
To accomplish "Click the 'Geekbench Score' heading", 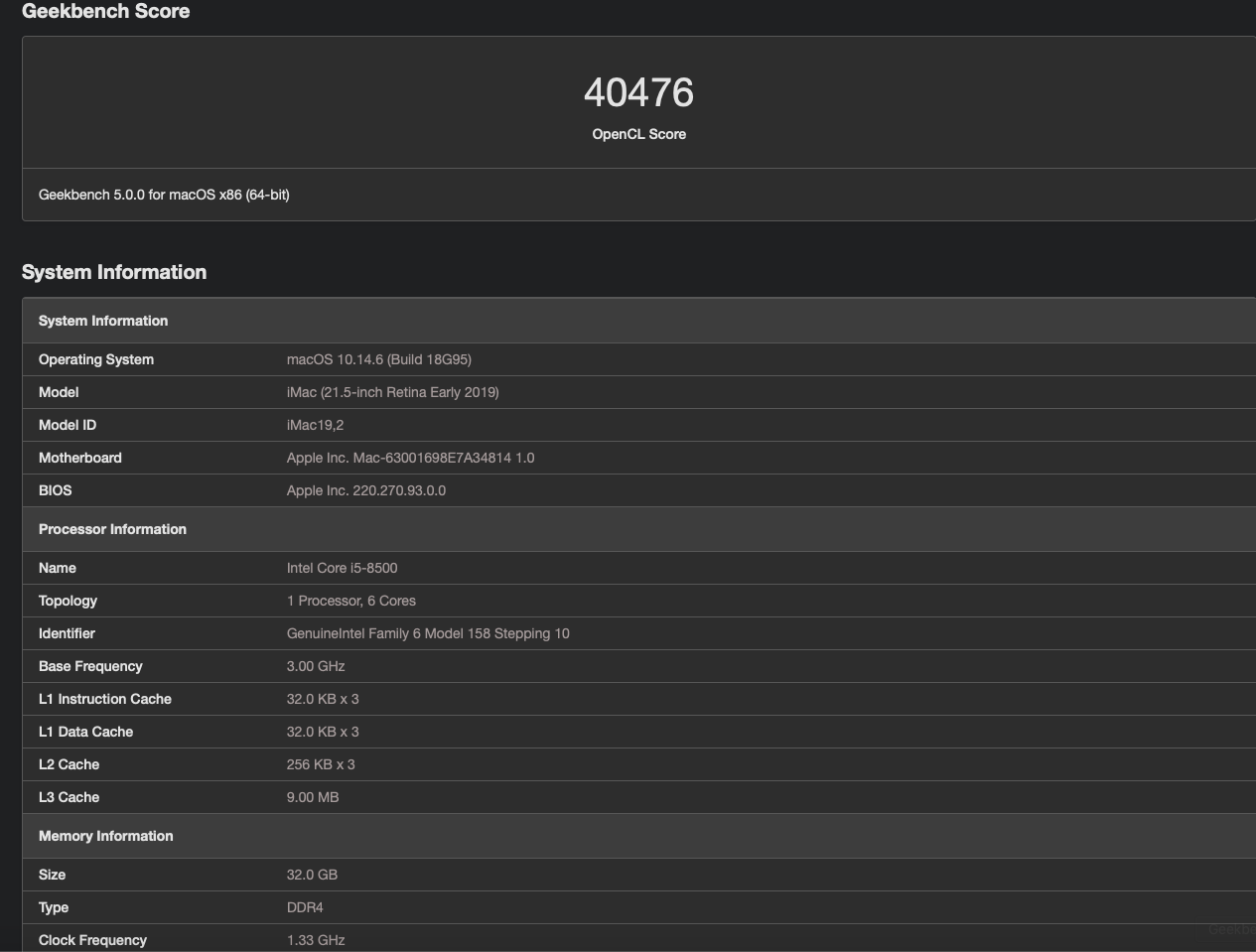I will tap(105, 11).
